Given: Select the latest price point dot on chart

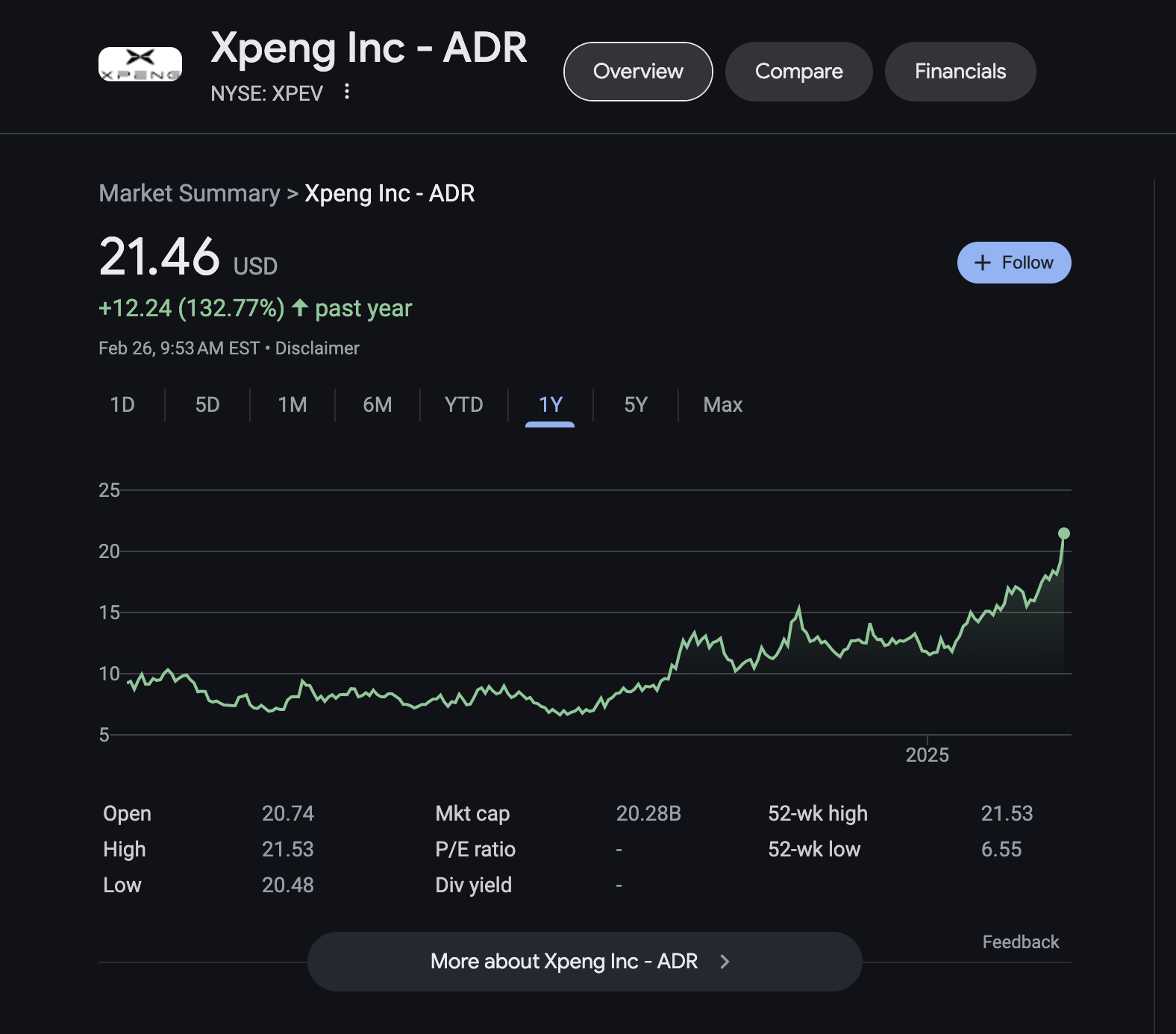Looking at the screenshot, I should pyautogui.click(x=1063, y=533).
